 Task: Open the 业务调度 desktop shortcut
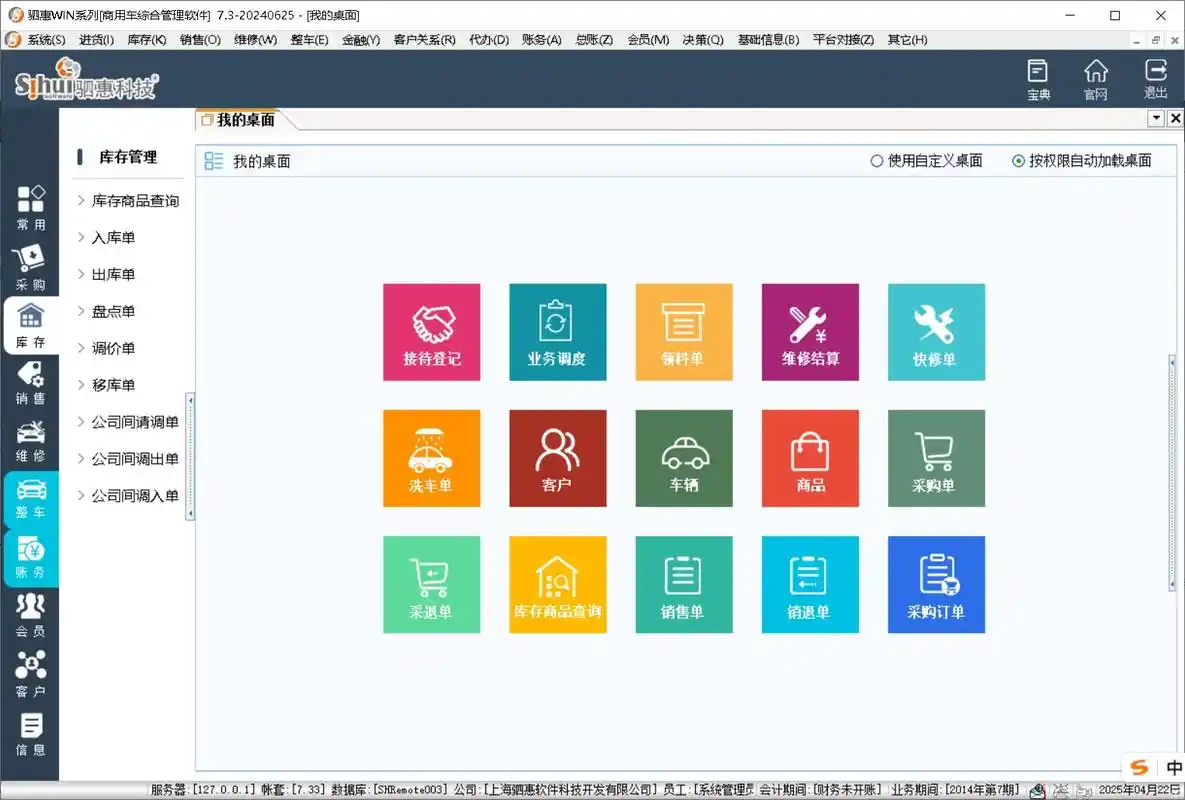pos(557,331)
